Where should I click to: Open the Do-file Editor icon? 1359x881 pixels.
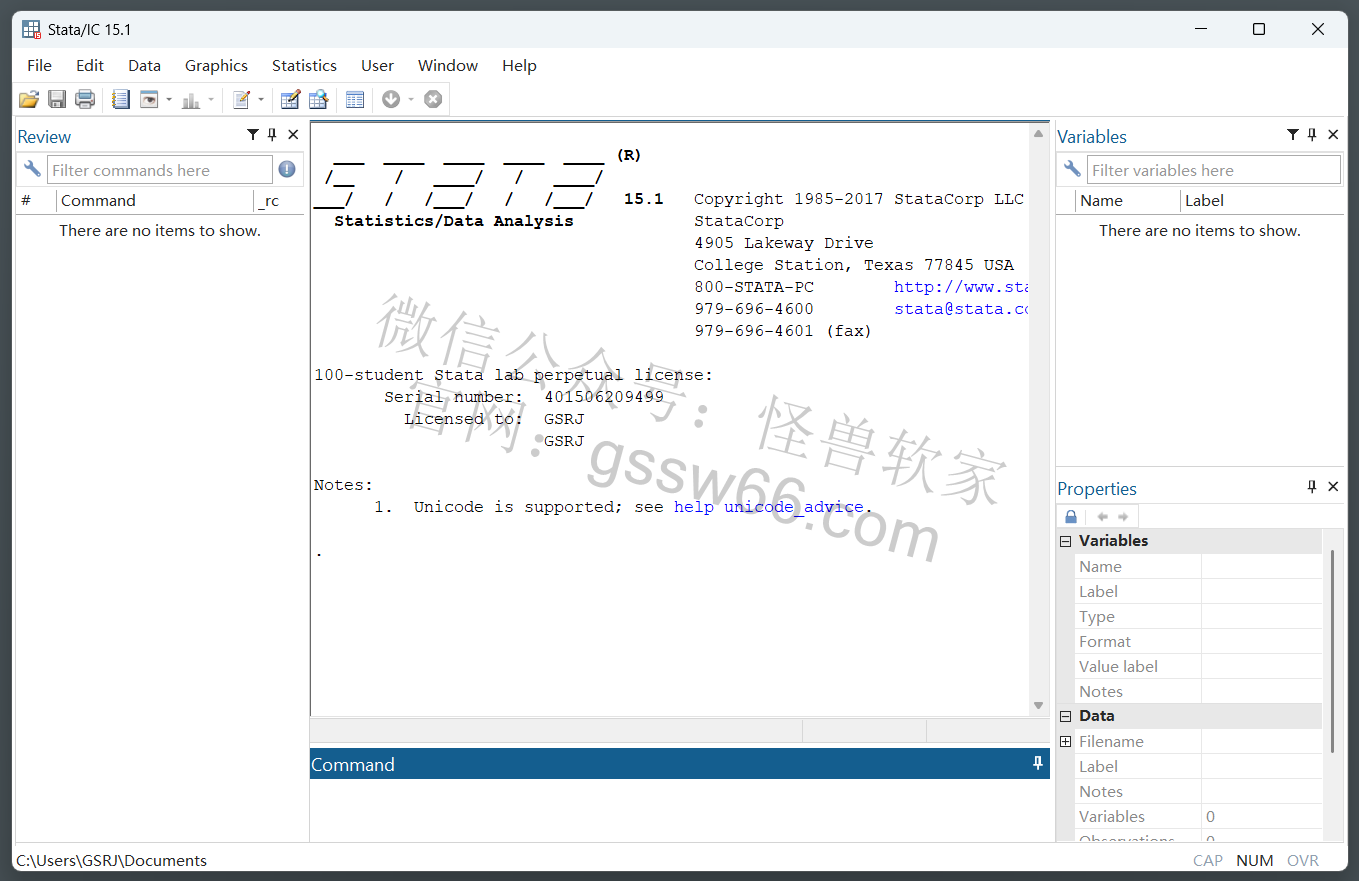click(241, 99)
